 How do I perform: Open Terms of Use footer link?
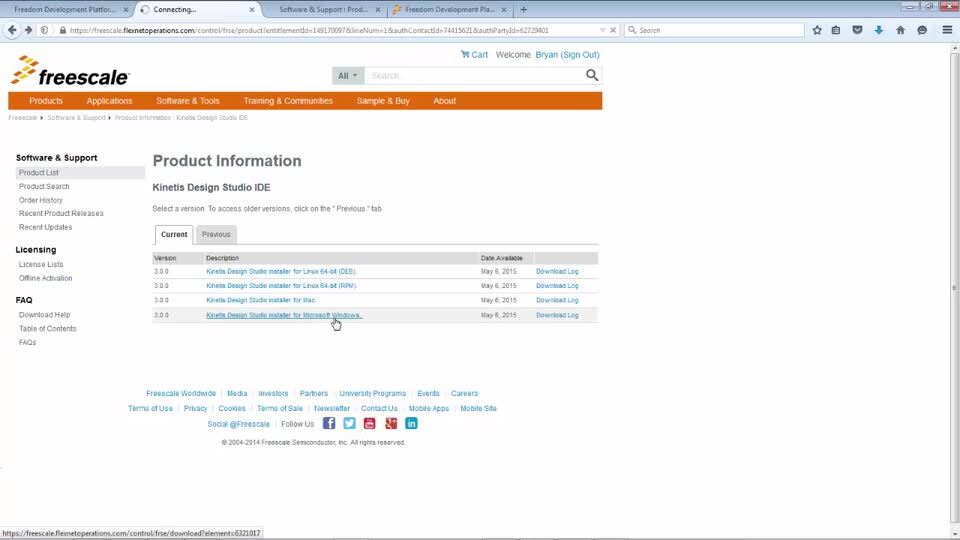[150, 408]
